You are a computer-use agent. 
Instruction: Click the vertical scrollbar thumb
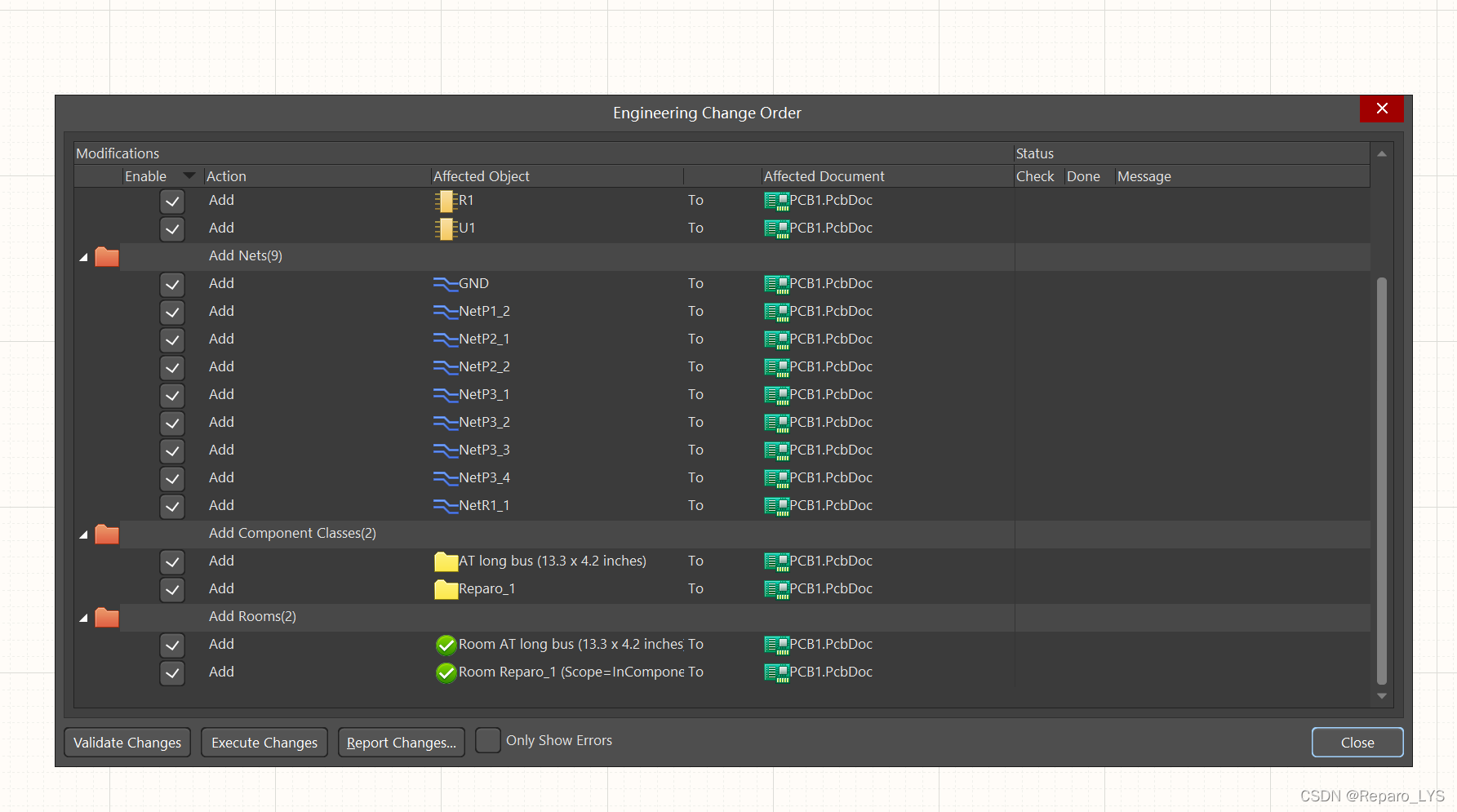pos(1381,480)
